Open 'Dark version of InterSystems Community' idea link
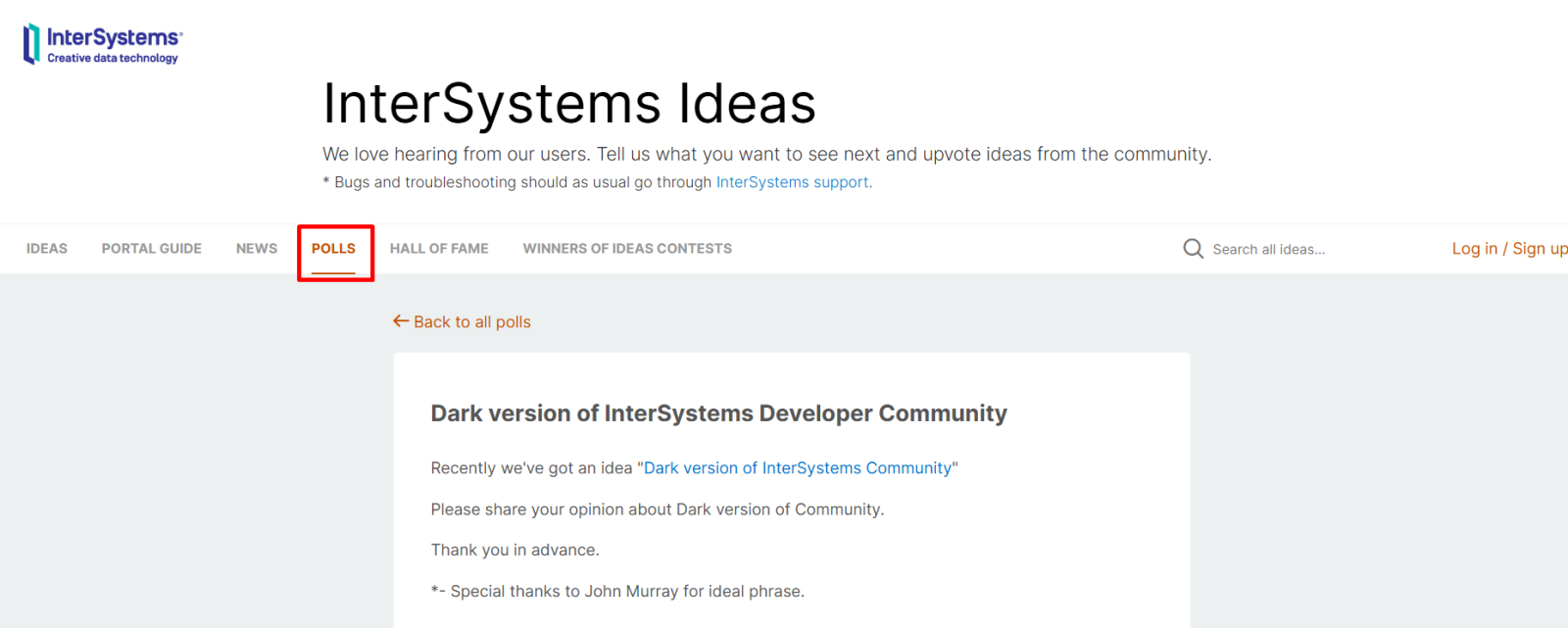This screenshot has width=1568, height=628. click(x=797, y=468)
